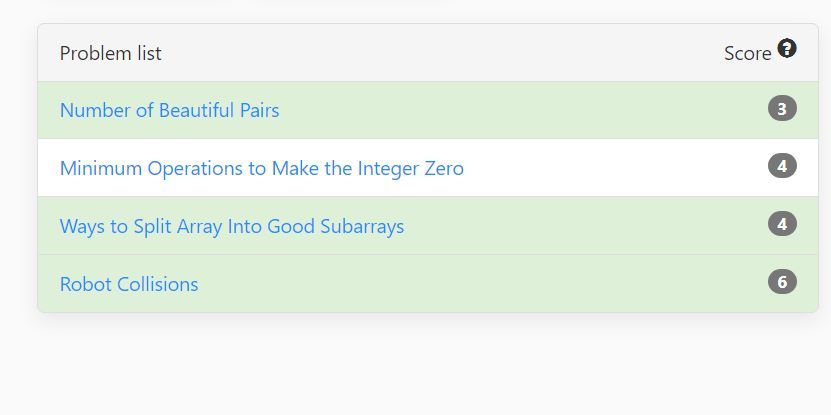Open Ways to Split Array Into Good Subarrays
This screenshot has width=831, height=415.
[232, 226]
